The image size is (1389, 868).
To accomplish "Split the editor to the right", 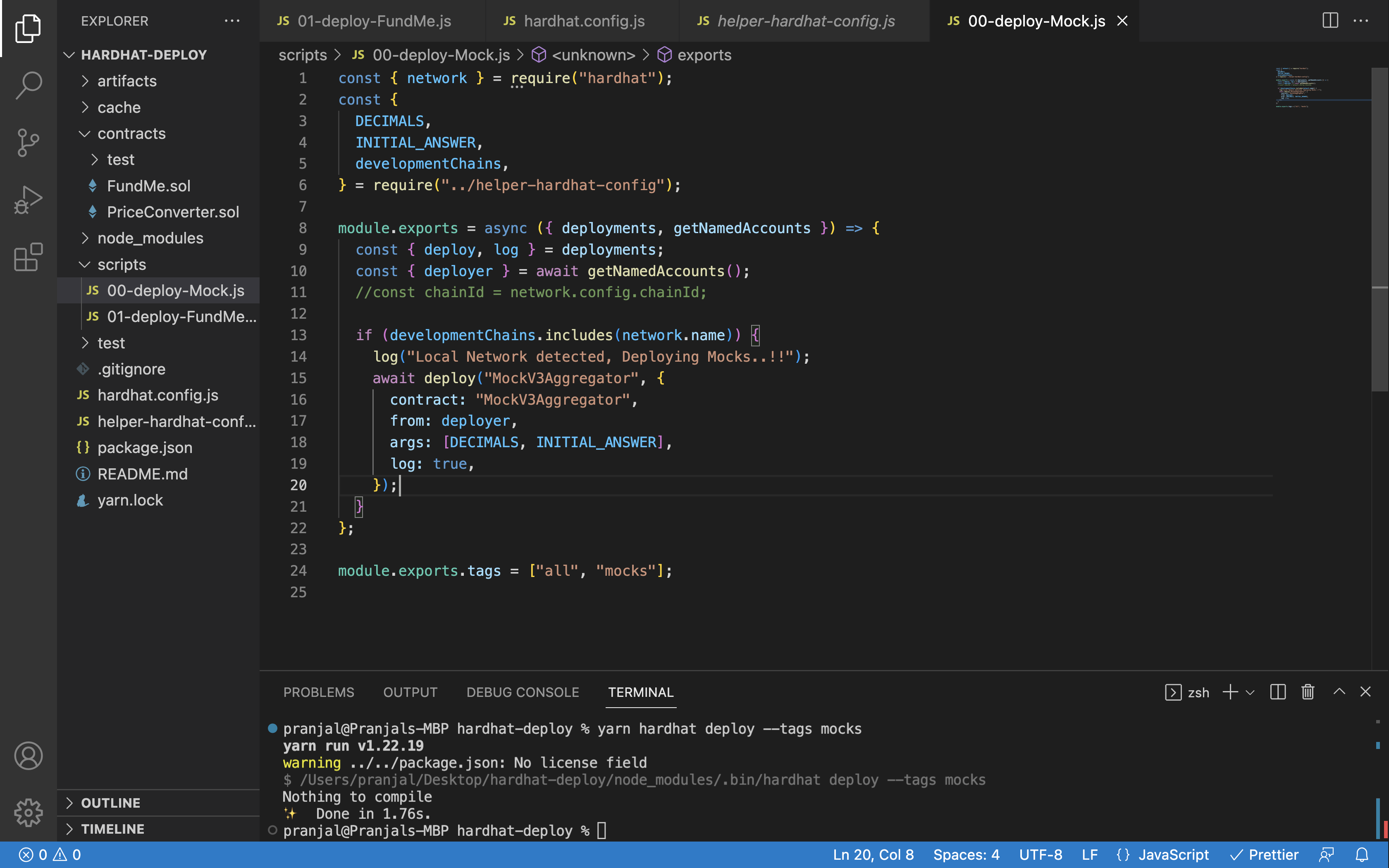I will 1330,21.
